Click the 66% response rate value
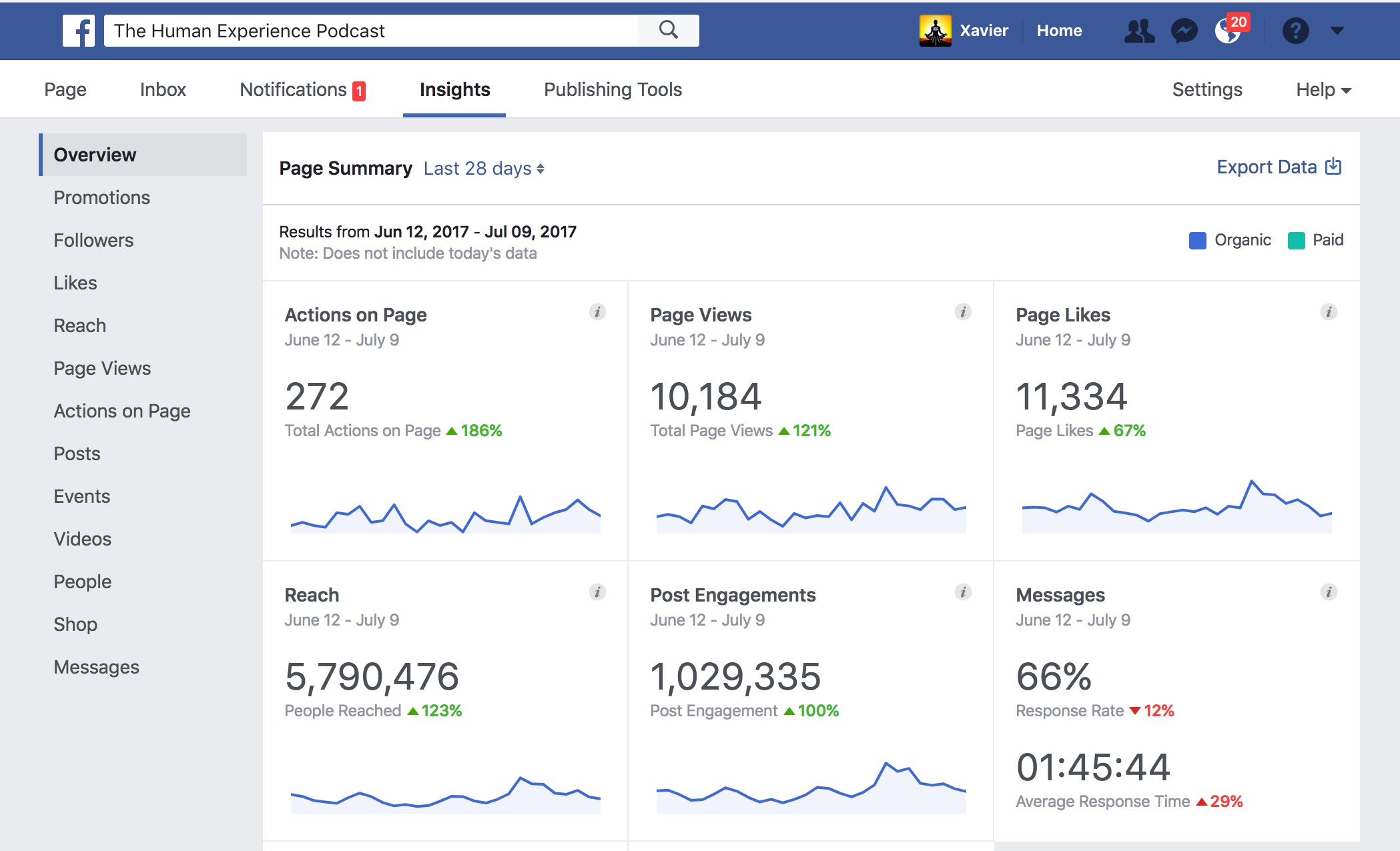1400x851 pixels. (1054, 676)
